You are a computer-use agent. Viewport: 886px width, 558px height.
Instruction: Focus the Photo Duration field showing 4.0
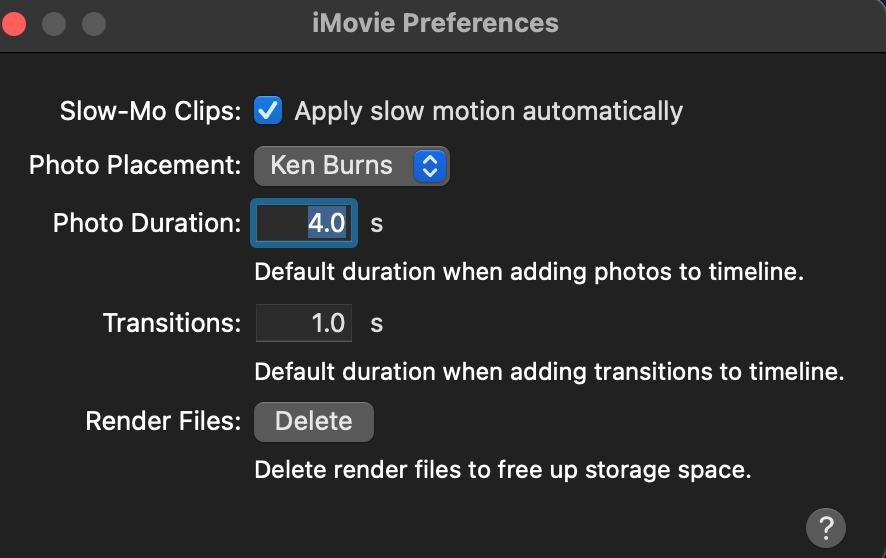[x=304, y=223]
